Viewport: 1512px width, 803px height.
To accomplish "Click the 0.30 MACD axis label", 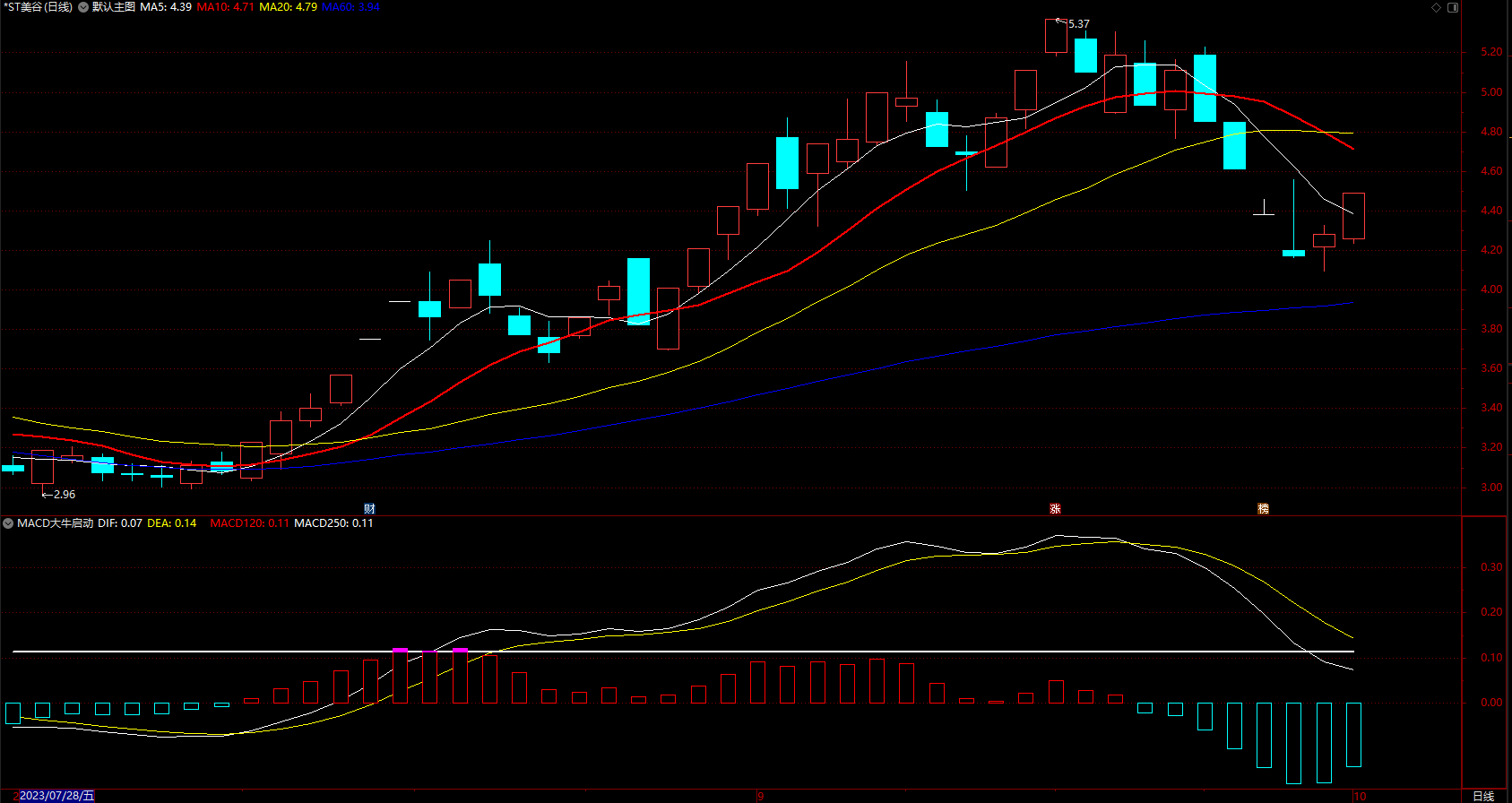I will tap(1491, 567).
